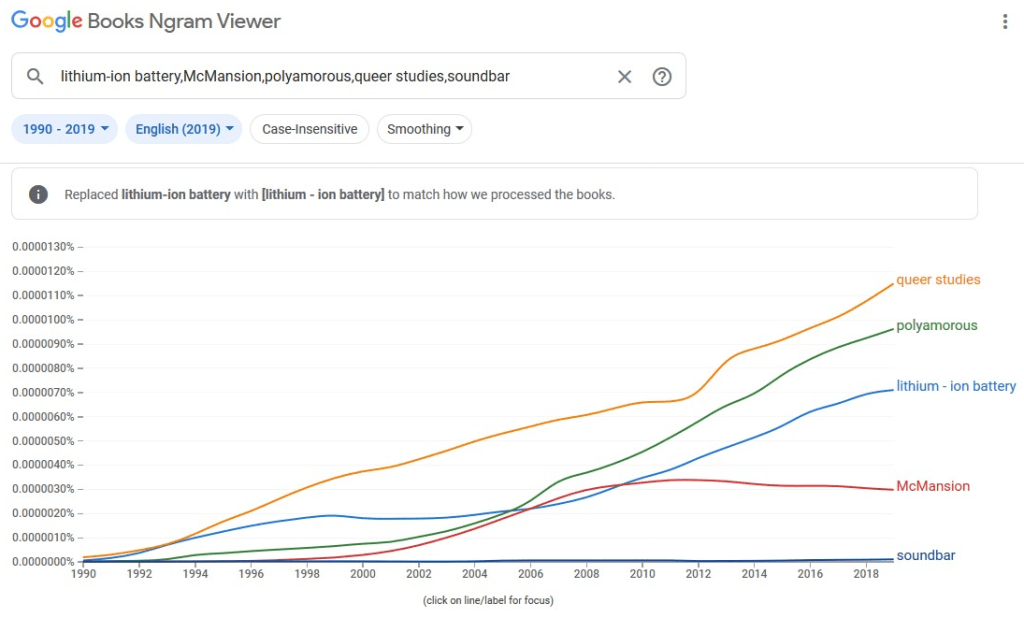Focus the polyamorous line label
This screenshot has width=1024, height=618.
[x=937, y=326]
